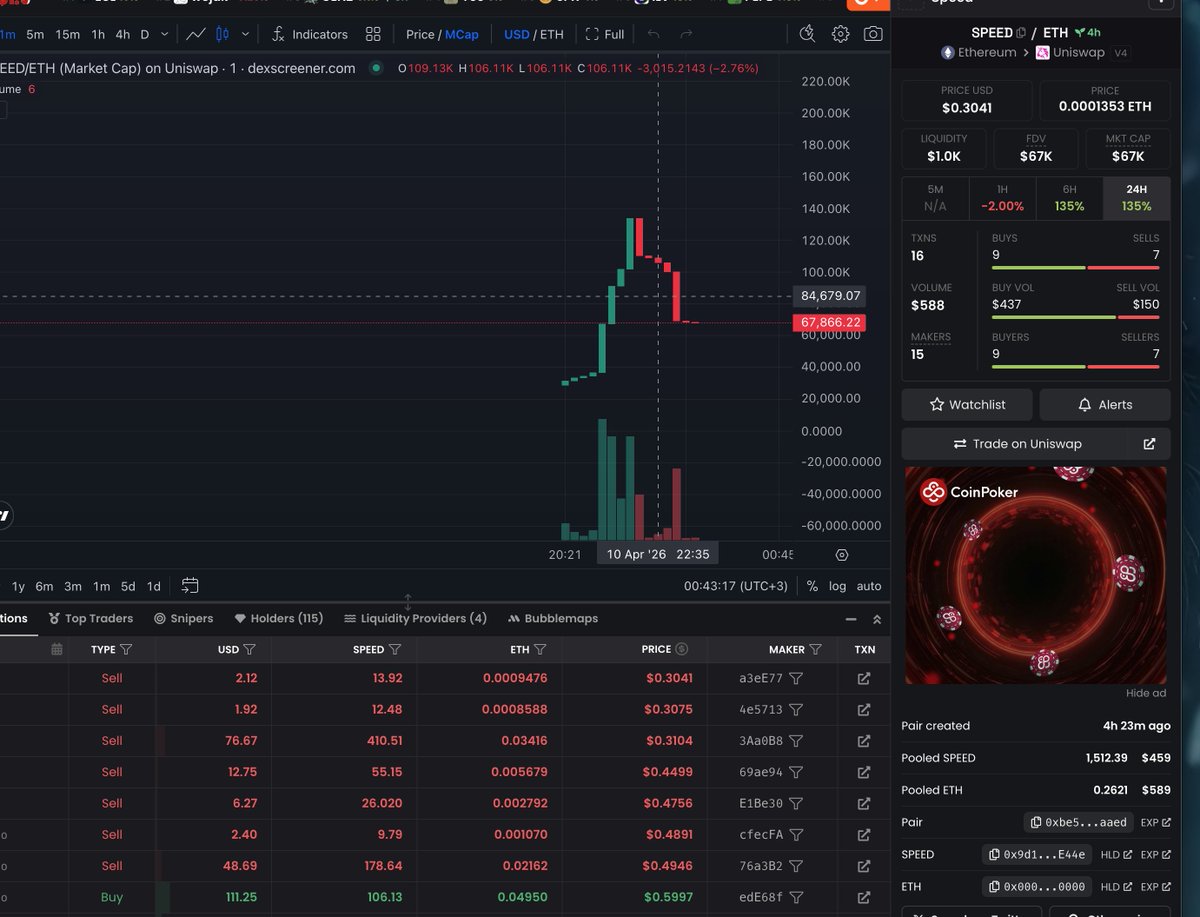Undo the last chart action
Viewport: 1200px width, 917px height.
pos(653,34)
